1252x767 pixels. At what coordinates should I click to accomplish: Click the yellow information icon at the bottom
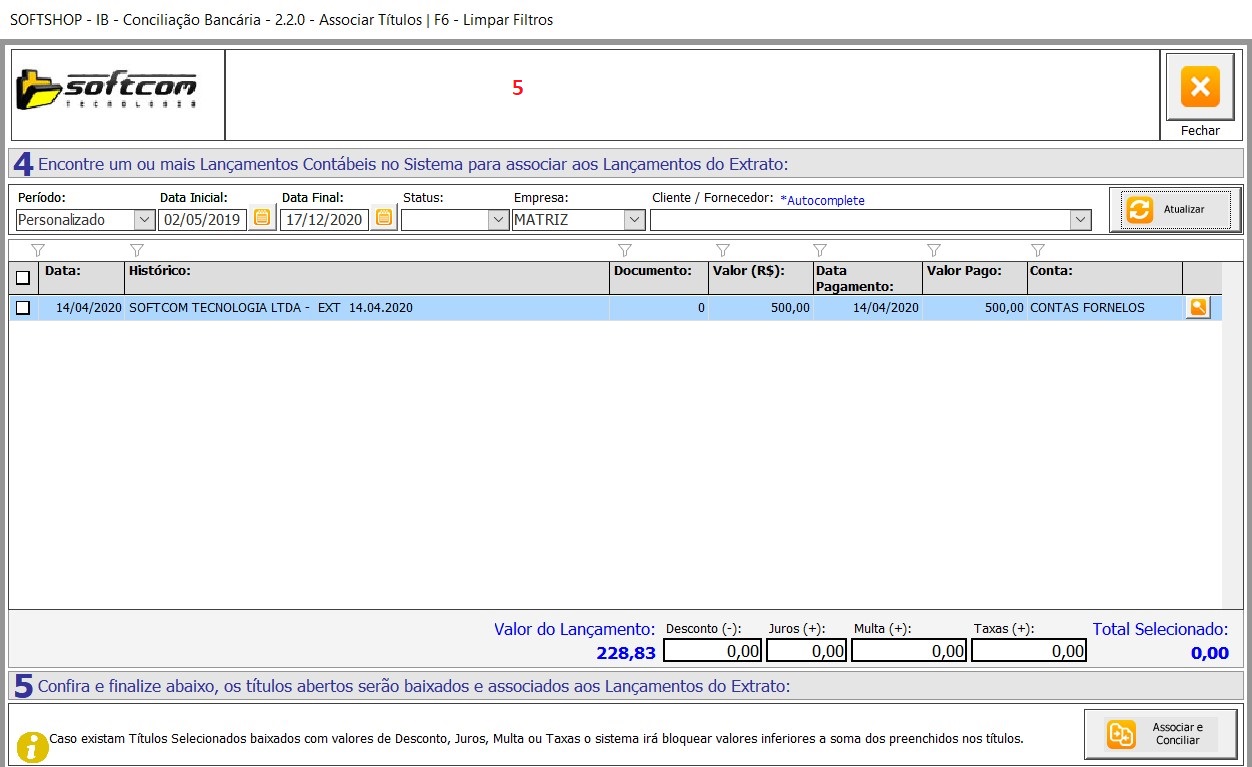[33, 746]
